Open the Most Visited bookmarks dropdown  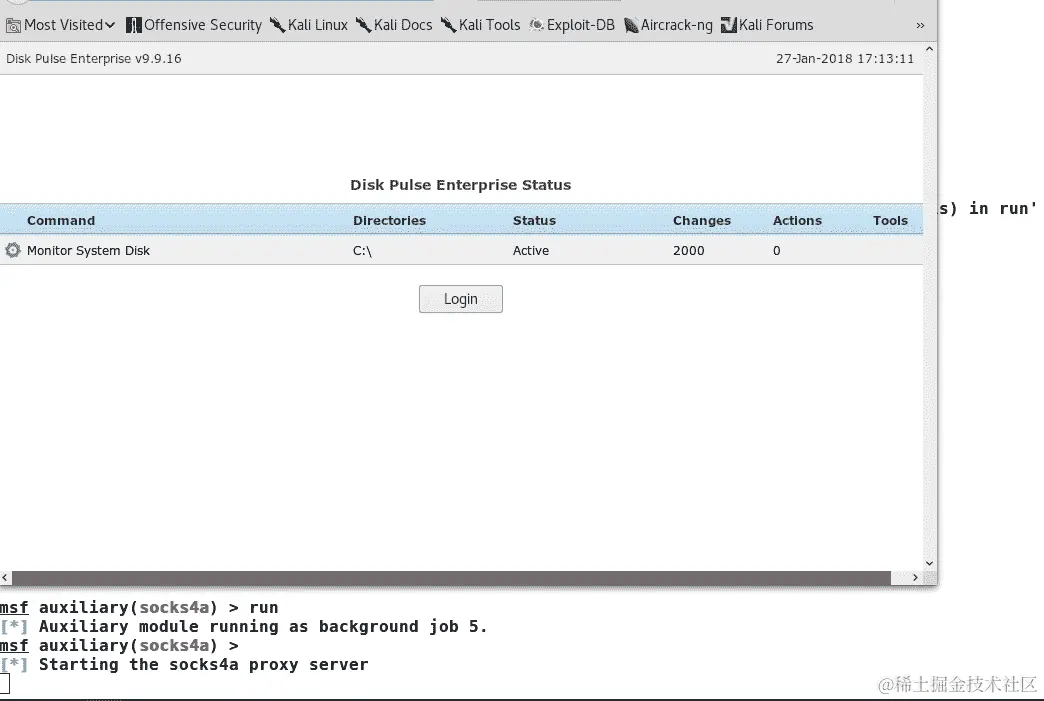(x=61, y=25)
